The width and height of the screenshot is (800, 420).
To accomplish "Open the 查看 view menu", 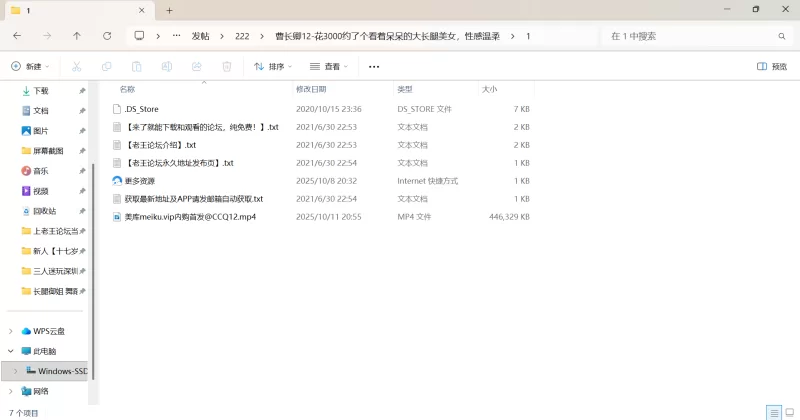I will [x=330, y=67].
